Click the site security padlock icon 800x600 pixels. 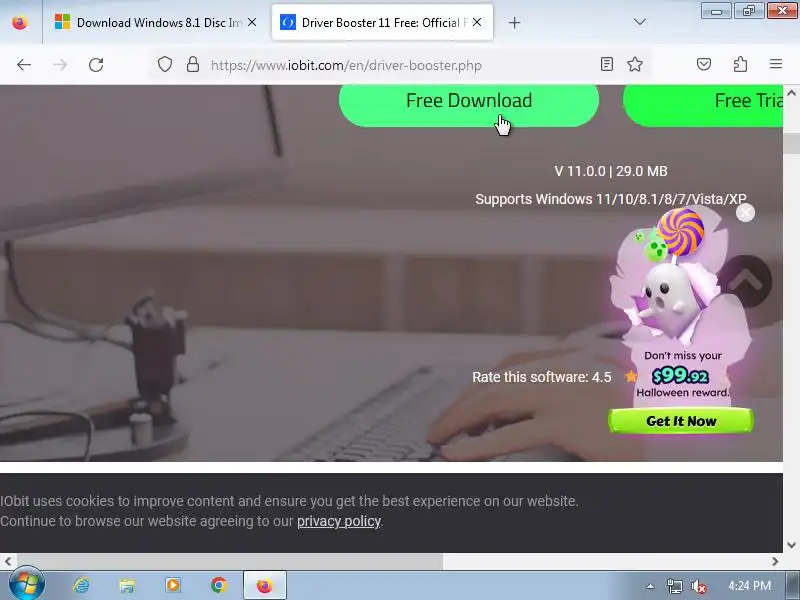[193, 65]
